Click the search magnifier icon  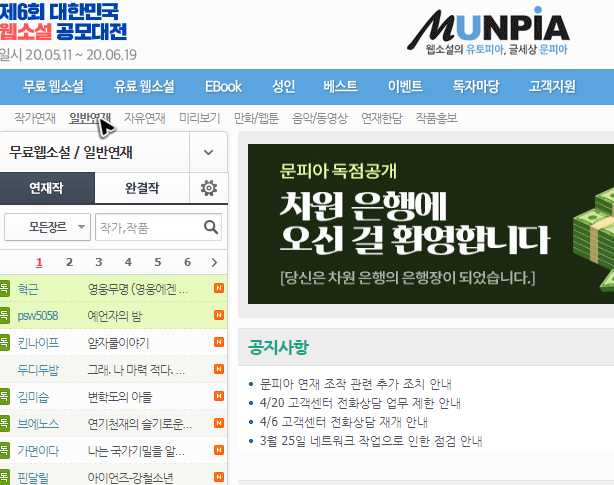(x=211, y=227)
